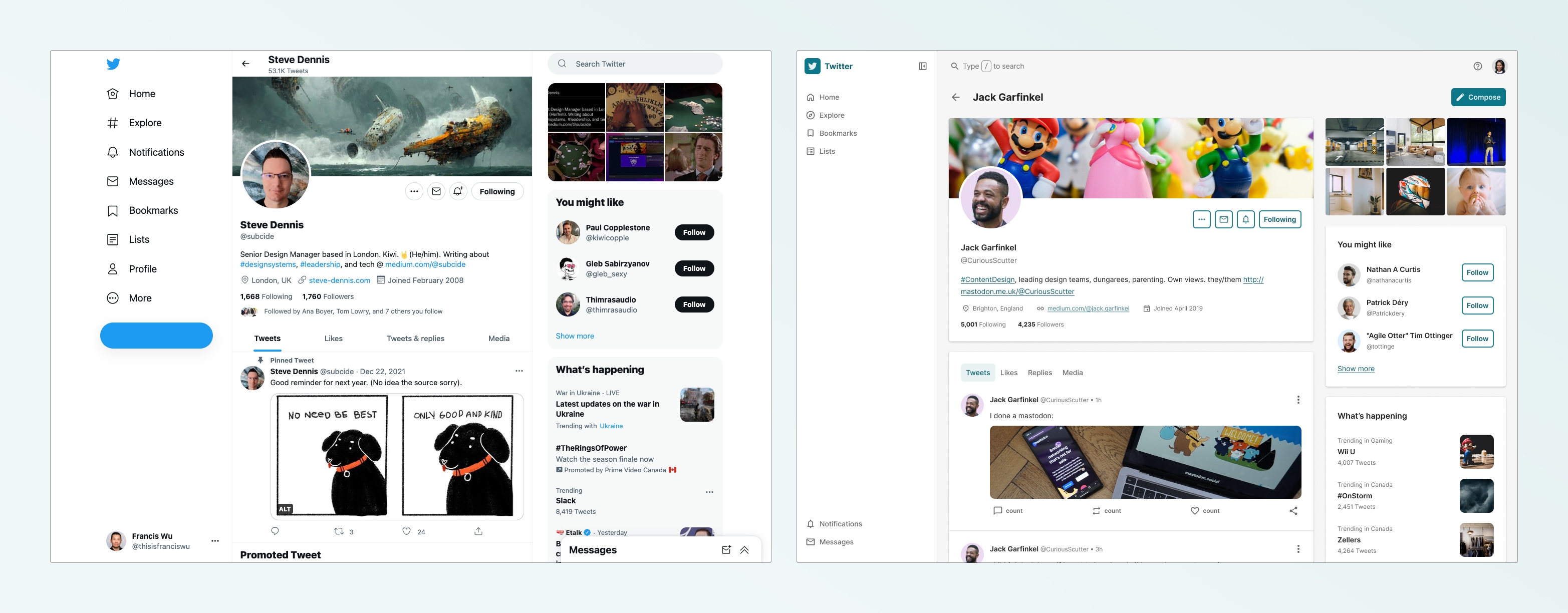Follow Paul Copplestone in You might like
Image resolution: width=1568 pixels, height=613 pixels.
[x=694, y=232]
